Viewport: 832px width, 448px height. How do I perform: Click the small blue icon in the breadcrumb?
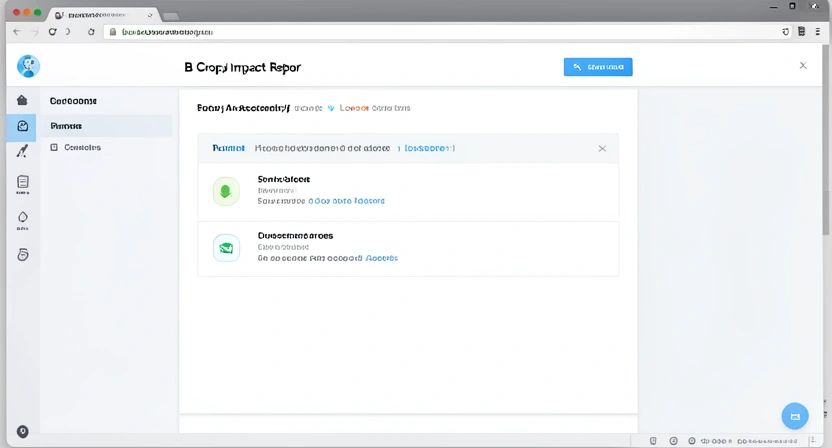(x=331, y=108)
